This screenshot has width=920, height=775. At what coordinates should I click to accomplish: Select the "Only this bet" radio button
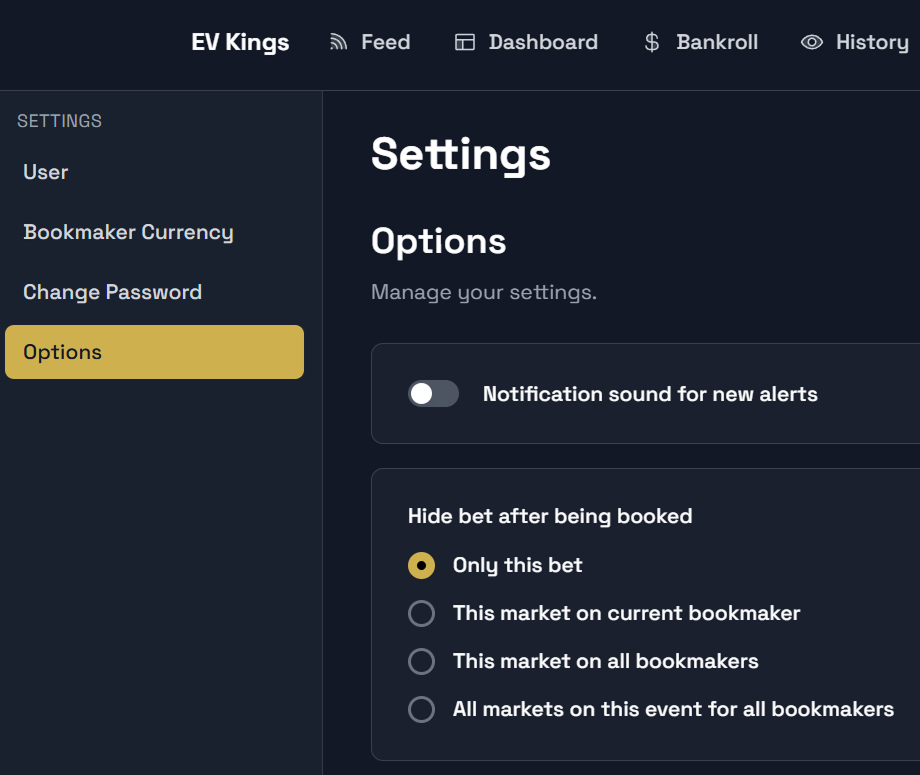click(x=422, y=565)
